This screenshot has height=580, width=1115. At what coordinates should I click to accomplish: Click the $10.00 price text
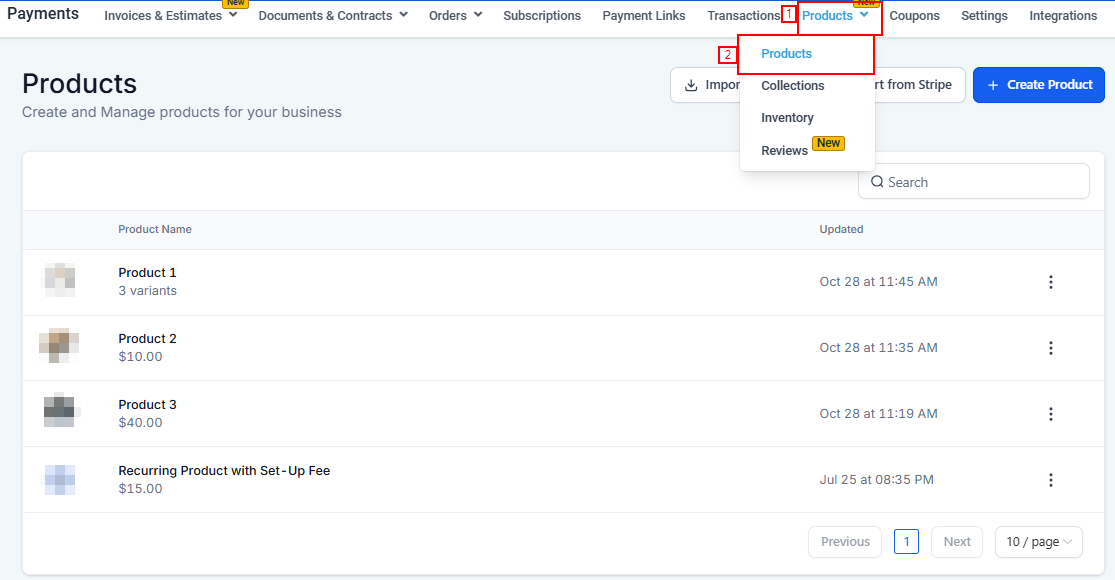click(140, 357)
